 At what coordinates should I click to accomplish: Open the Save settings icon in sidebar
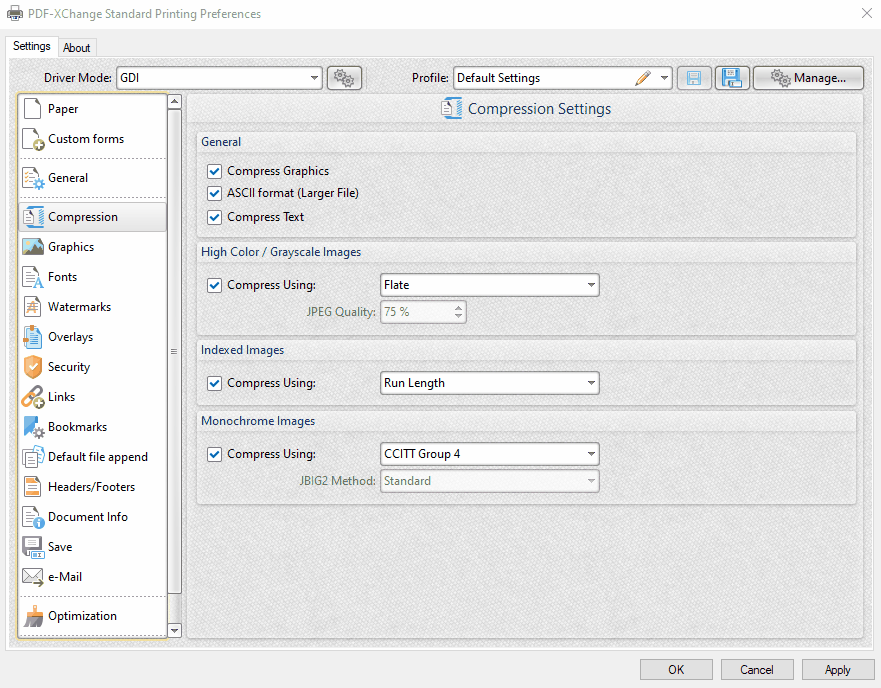33,547
